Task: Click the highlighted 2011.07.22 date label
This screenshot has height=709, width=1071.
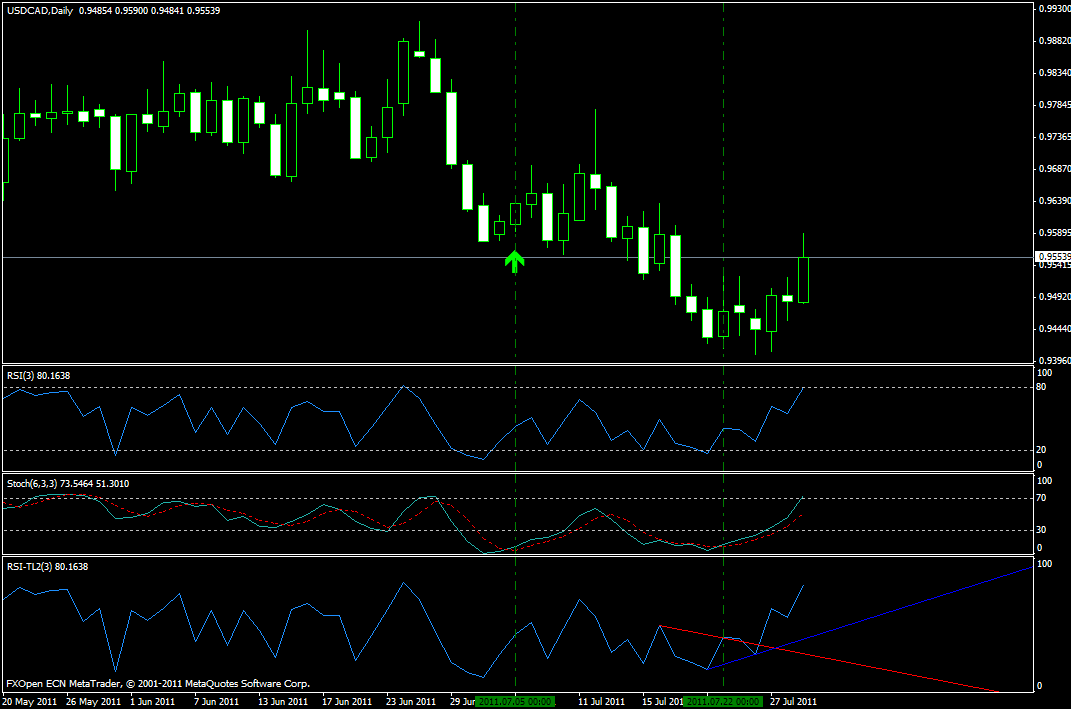Action: [x=723, y=701]
